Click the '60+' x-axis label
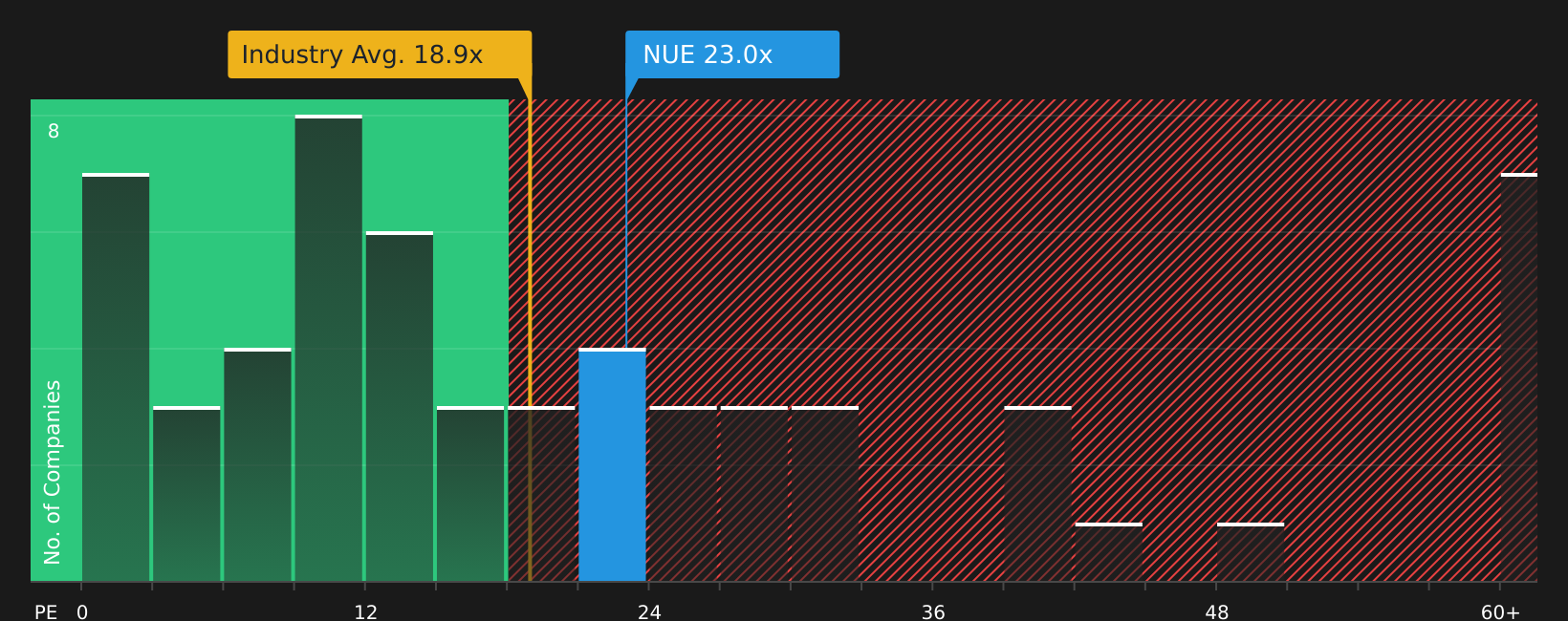This screenshot has width=1568, height=621. click(1500, 612)
